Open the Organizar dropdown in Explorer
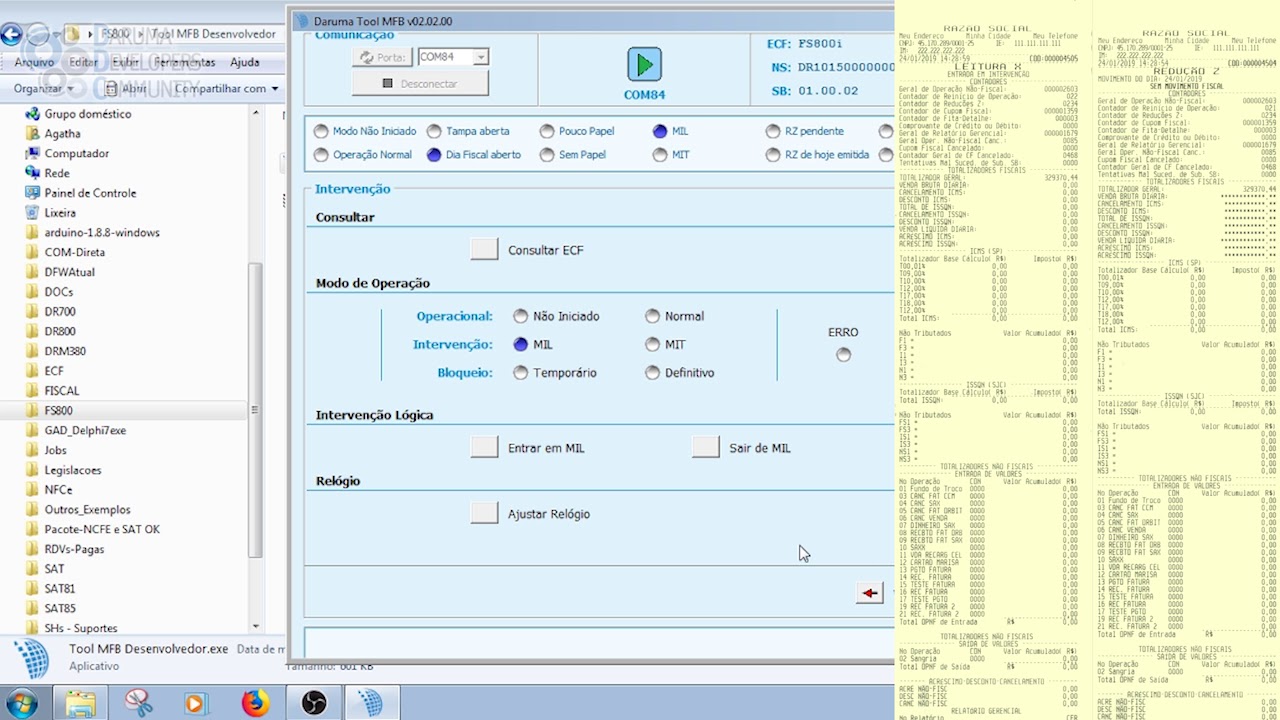The image size is (1280, 720). [x=44, y=88]
